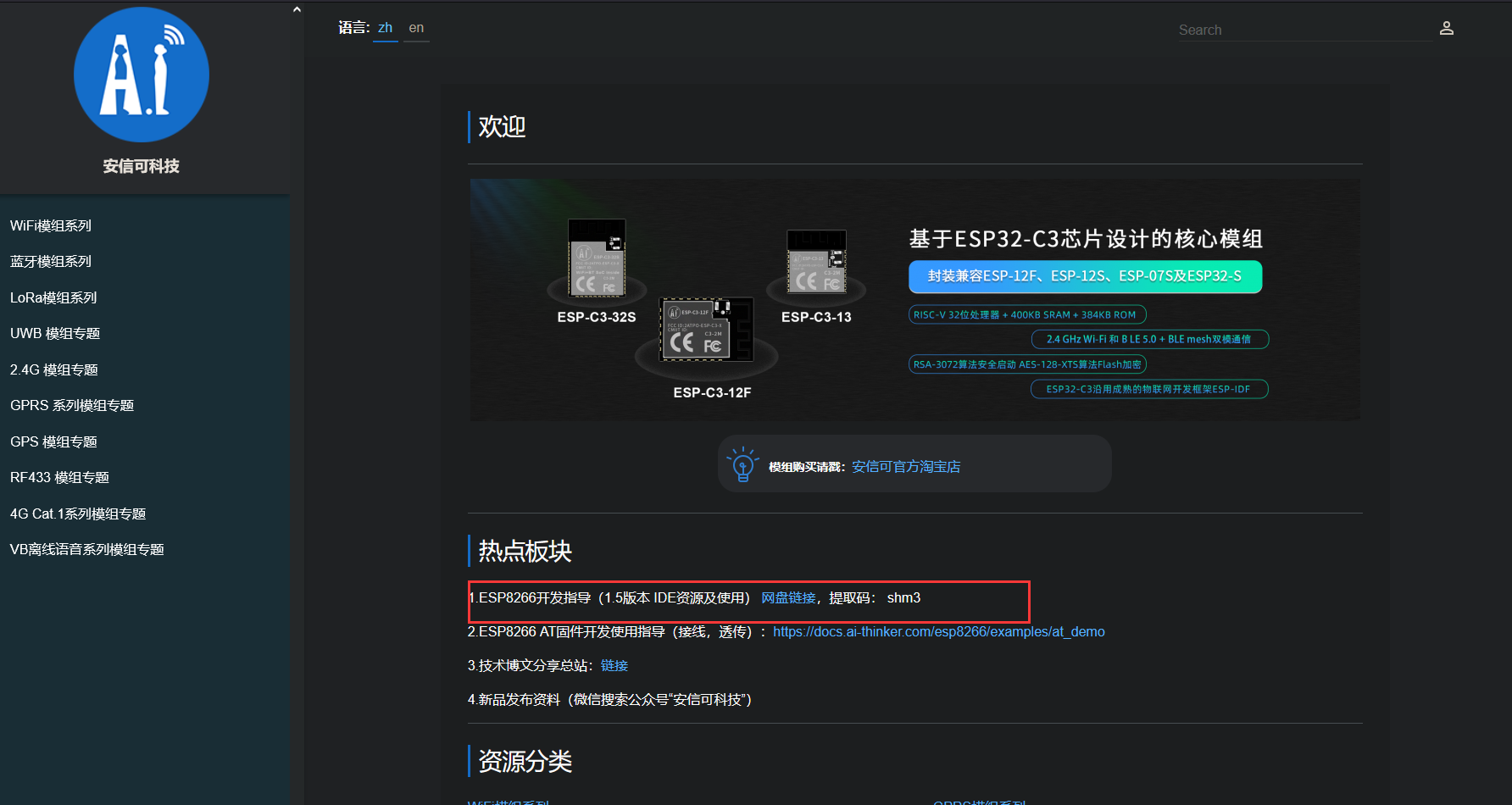Open WiFi模组系列 in the sidebar
This screenshot has height=805, width=1512.
click(51, 225)
